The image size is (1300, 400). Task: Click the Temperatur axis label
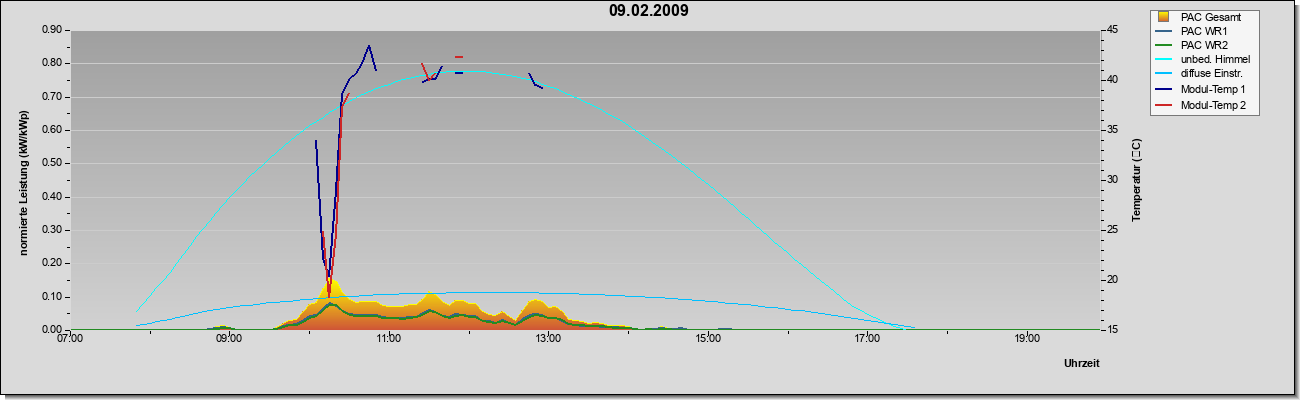pyautogui.click(x=1135, y=180)
